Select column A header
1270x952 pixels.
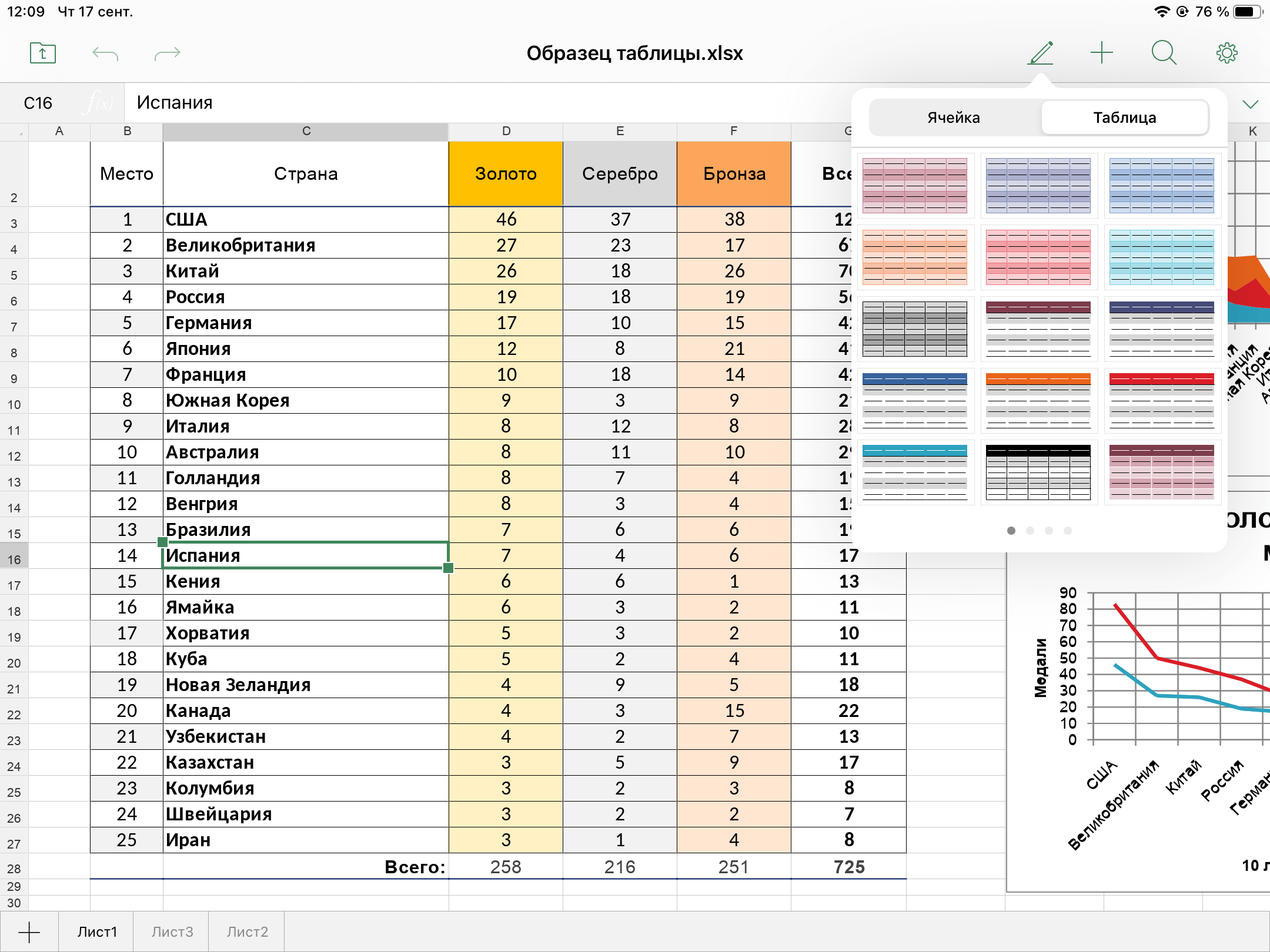point(59,132)
